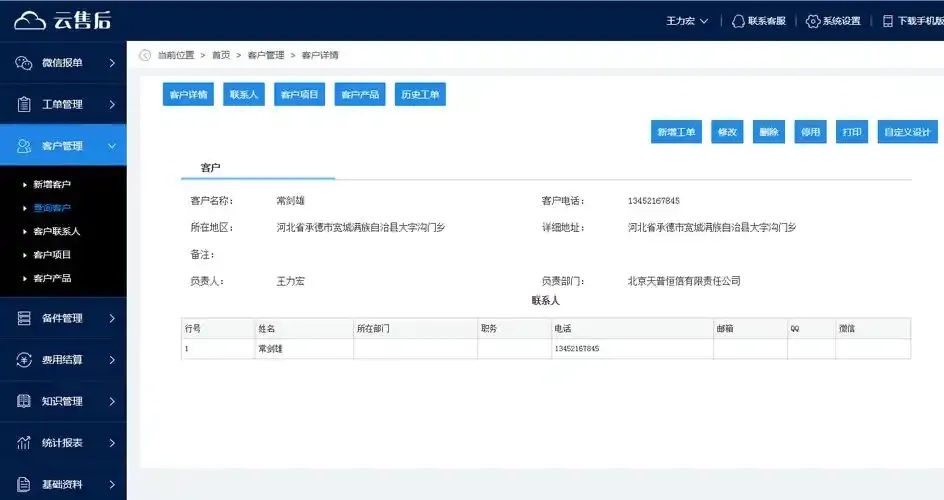The width and height of the screenshot is (944, 500).
Task: Open 新增客户 submenu item
Action: 52,185
